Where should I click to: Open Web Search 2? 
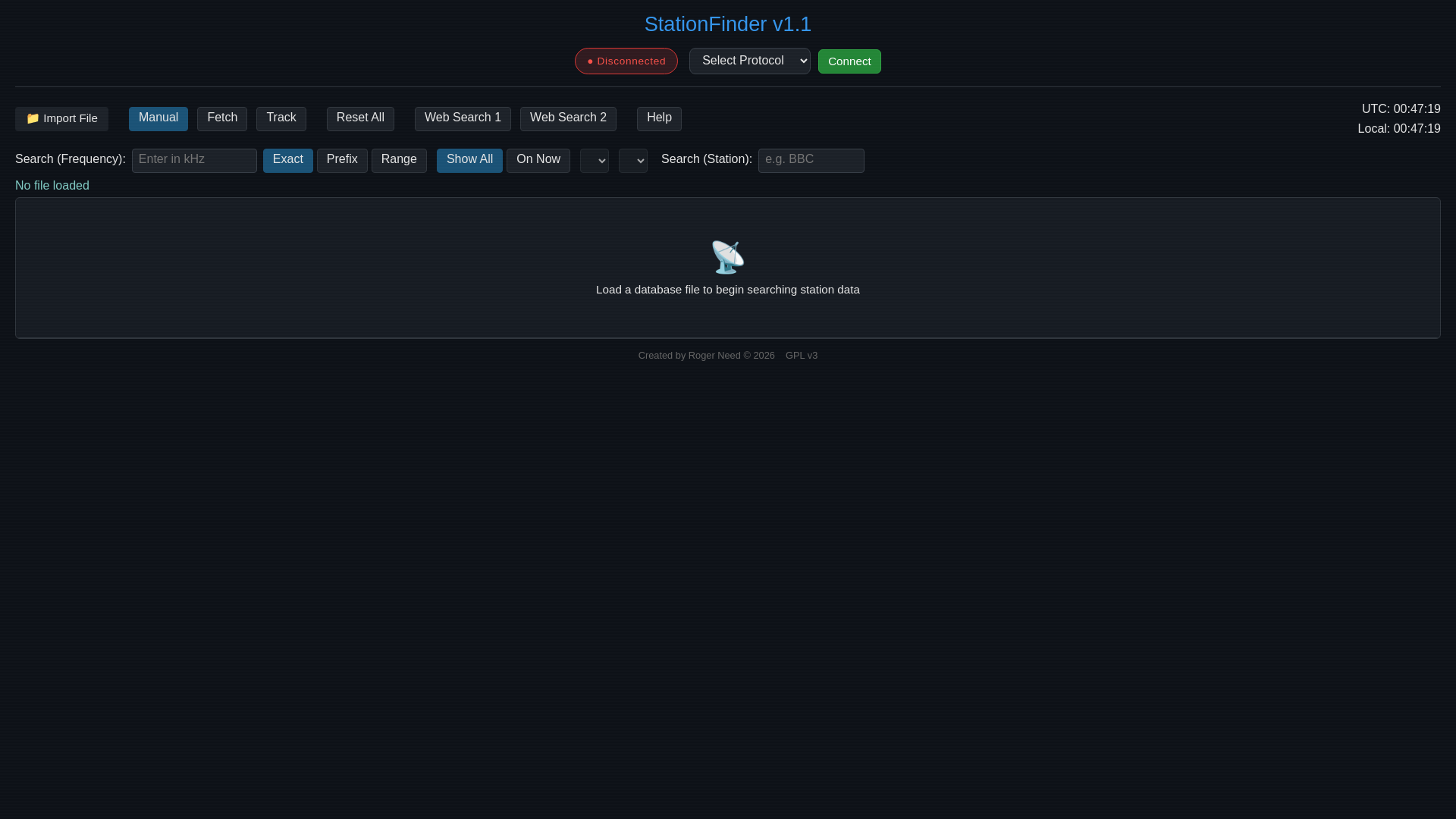[568, 118]
